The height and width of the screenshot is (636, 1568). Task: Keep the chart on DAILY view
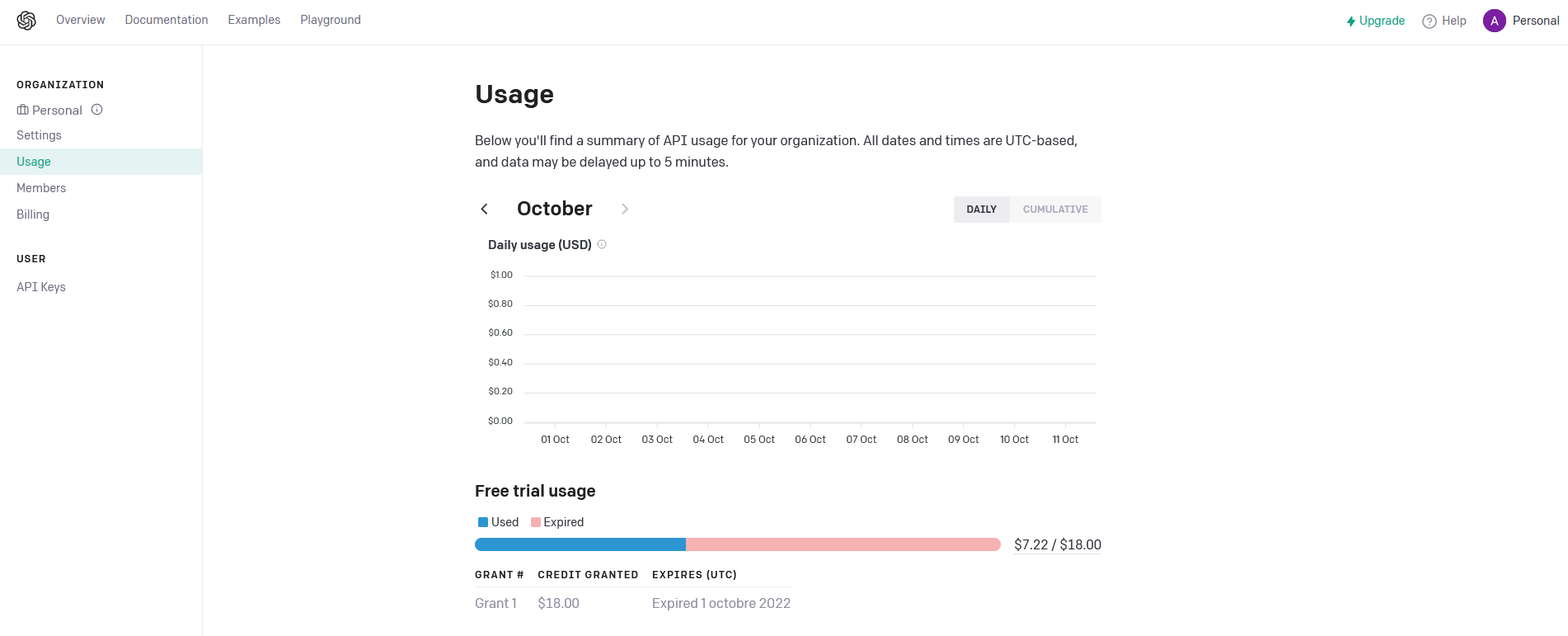981,210
